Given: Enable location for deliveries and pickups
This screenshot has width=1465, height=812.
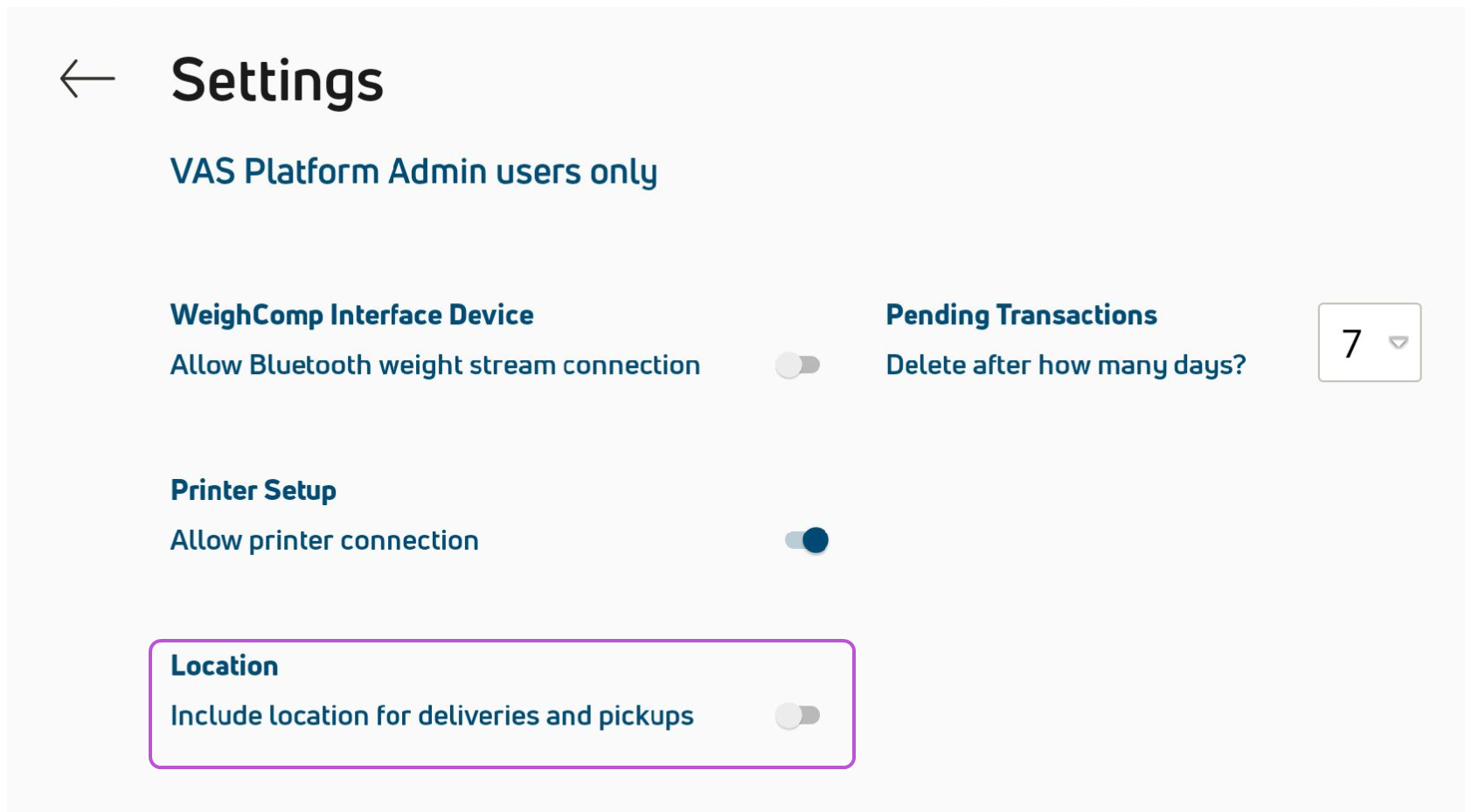Looking at the screenshot, I should tap(798, 716).
